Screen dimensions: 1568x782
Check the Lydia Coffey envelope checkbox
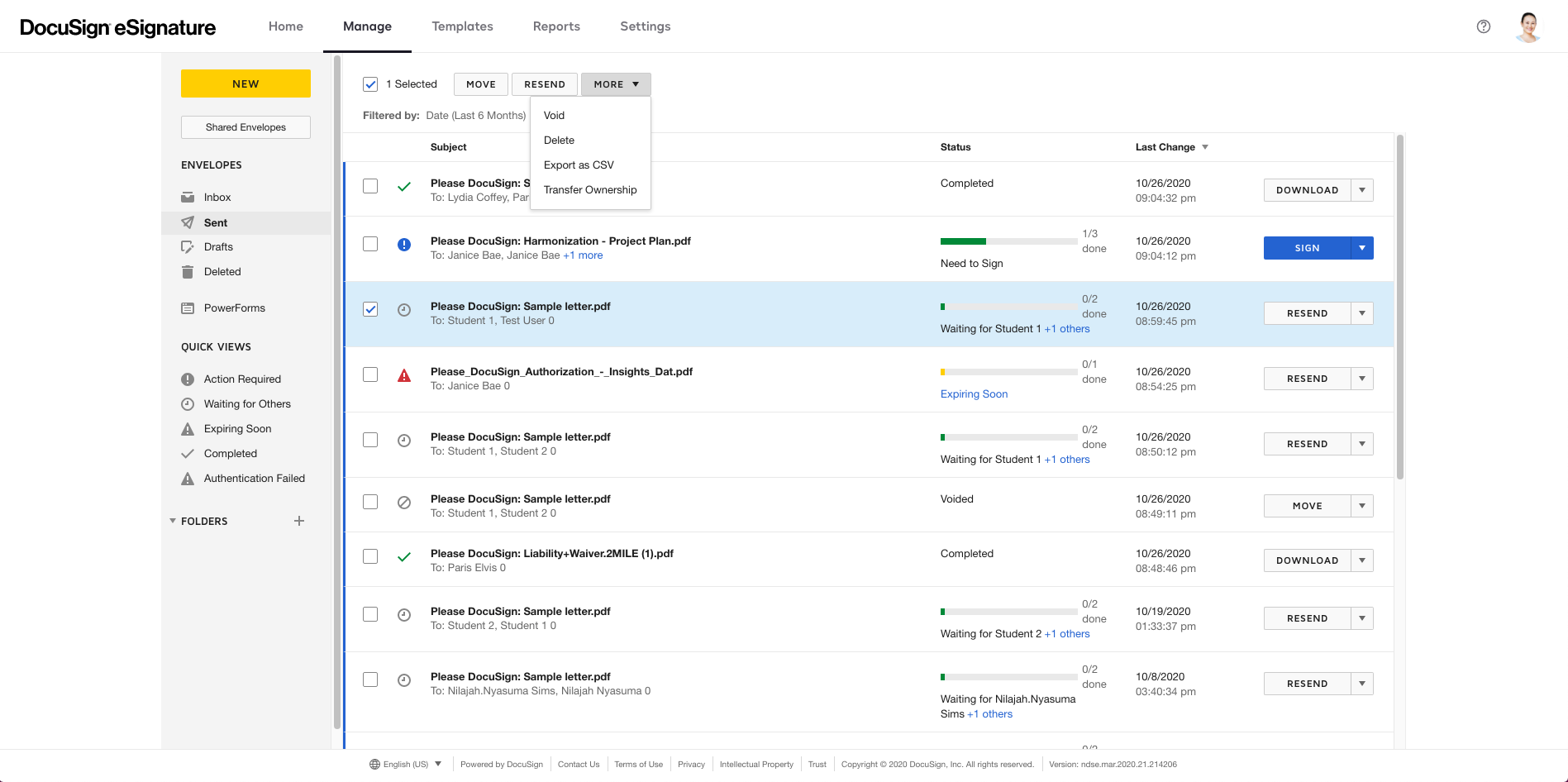coord(370,186)
